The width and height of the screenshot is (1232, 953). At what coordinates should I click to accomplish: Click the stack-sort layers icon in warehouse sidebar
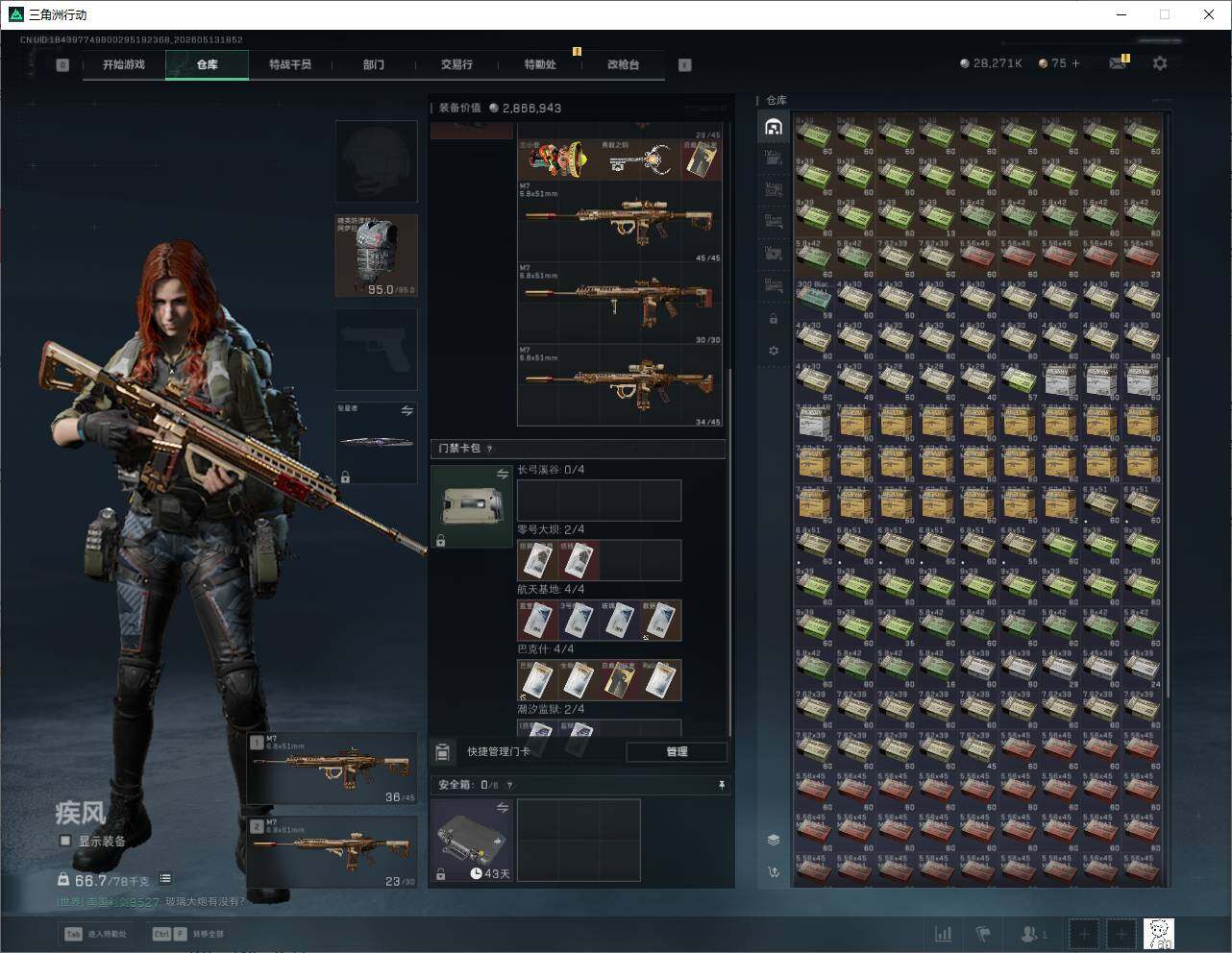[774, 840]
